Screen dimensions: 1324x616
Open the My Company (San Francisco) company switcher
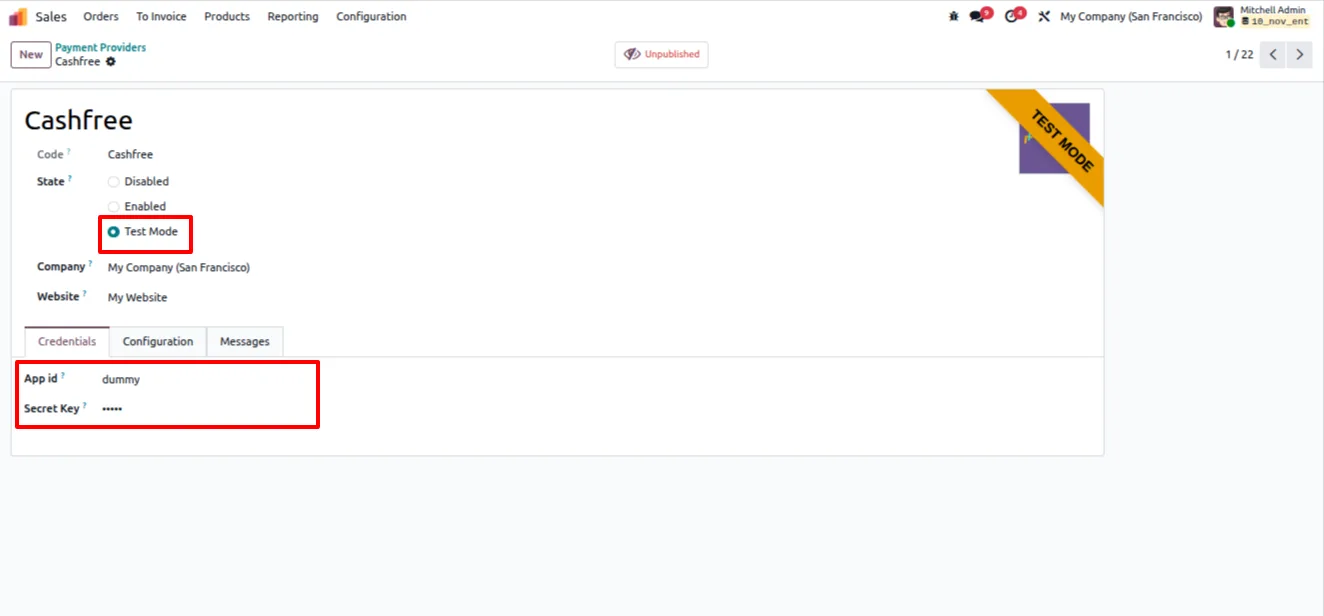point(1131,16)
